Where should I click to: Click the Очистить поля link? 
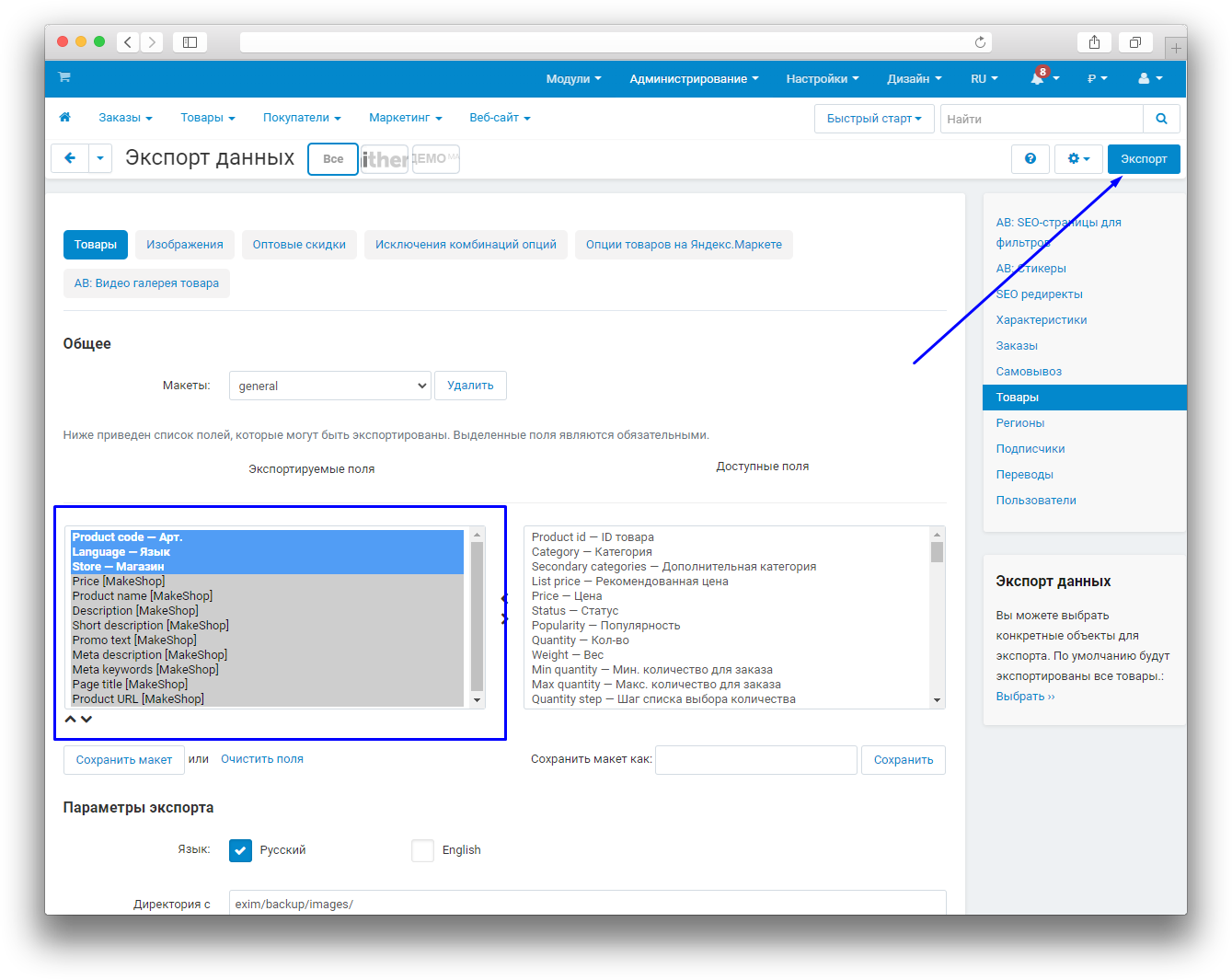coord(262,759)
